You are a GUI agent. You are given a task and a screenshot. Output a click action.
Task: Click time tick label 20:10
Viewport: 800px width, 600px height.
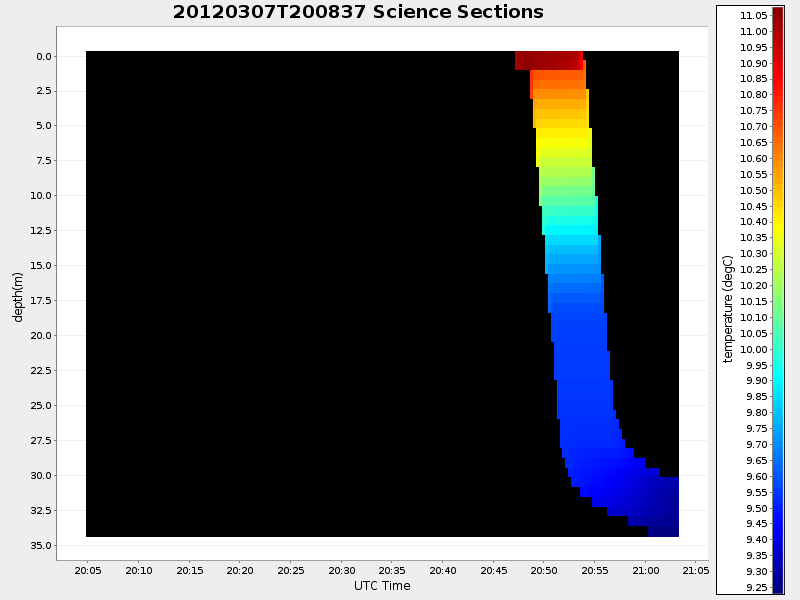[x=139, y=570]
